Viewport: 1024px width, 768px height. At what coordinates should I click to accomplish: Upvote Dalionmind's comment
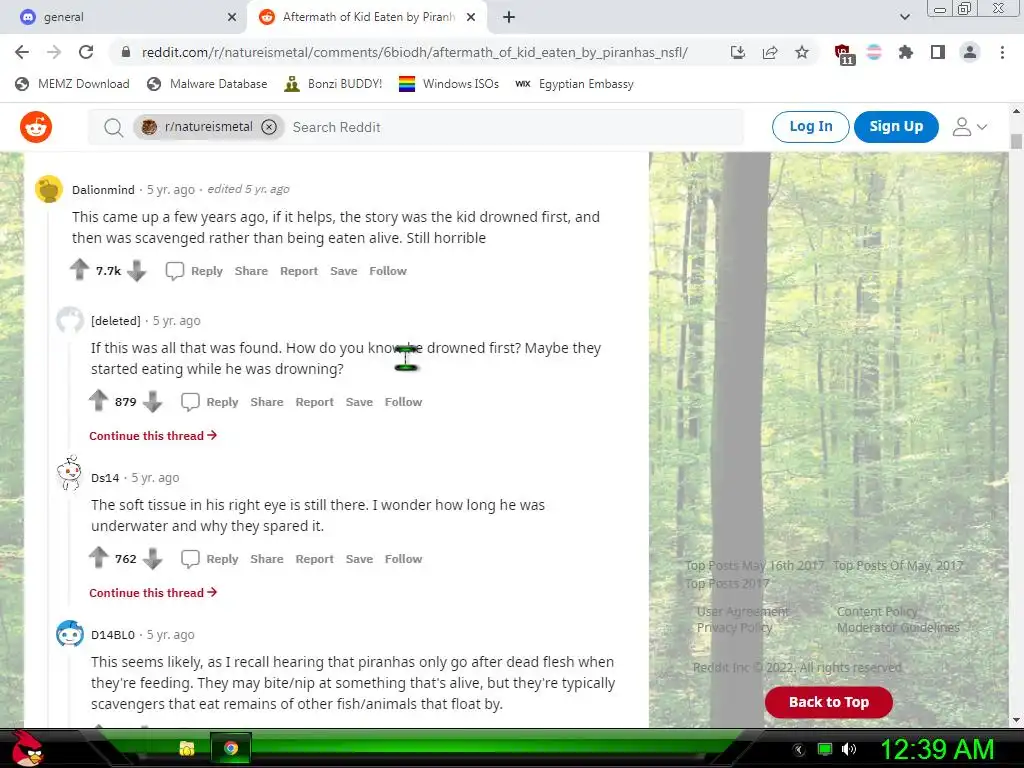click(80, 270)
